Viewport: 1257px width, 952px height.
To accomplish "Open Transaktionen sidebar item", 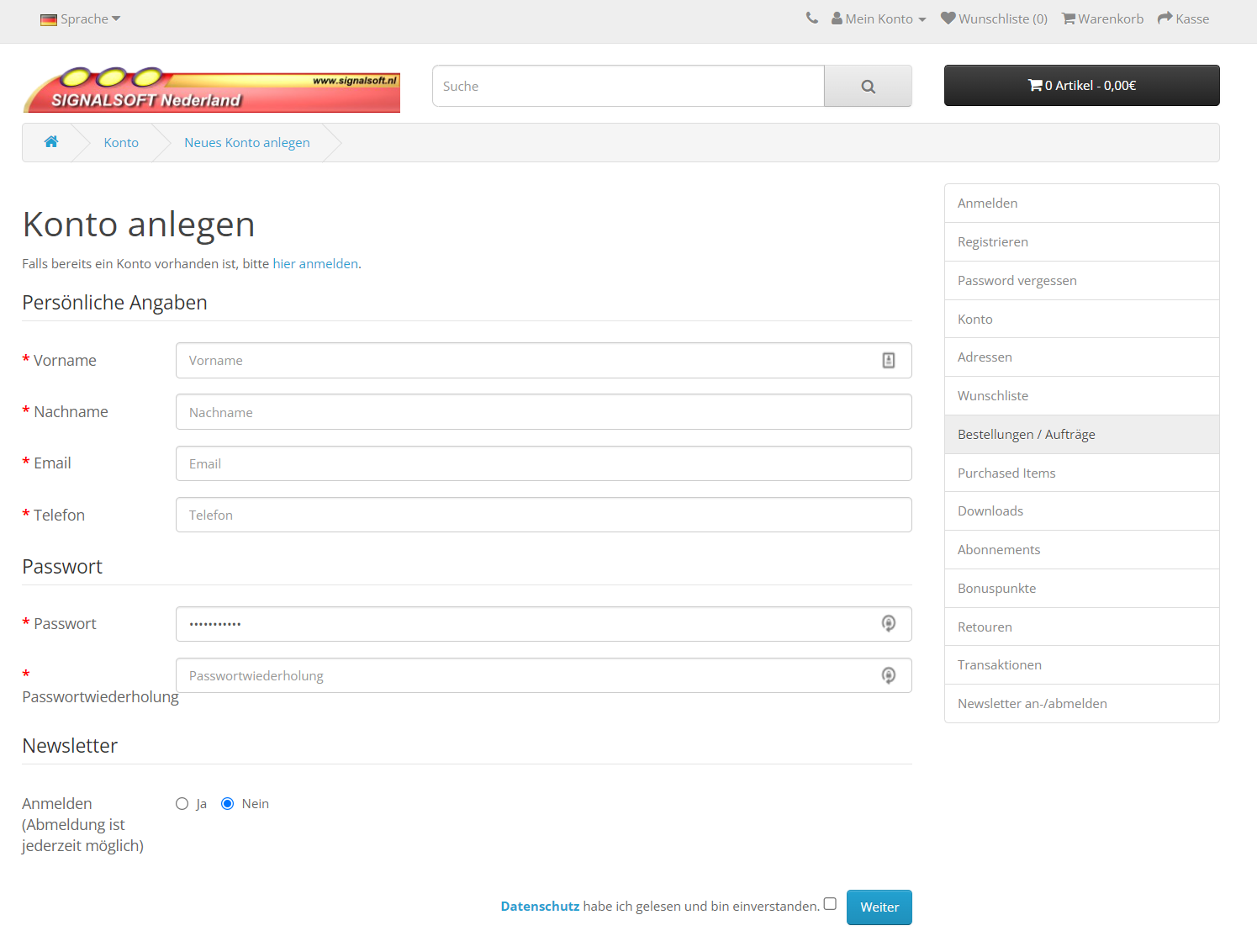I will pyautogui.click(x=1081, y=665).
